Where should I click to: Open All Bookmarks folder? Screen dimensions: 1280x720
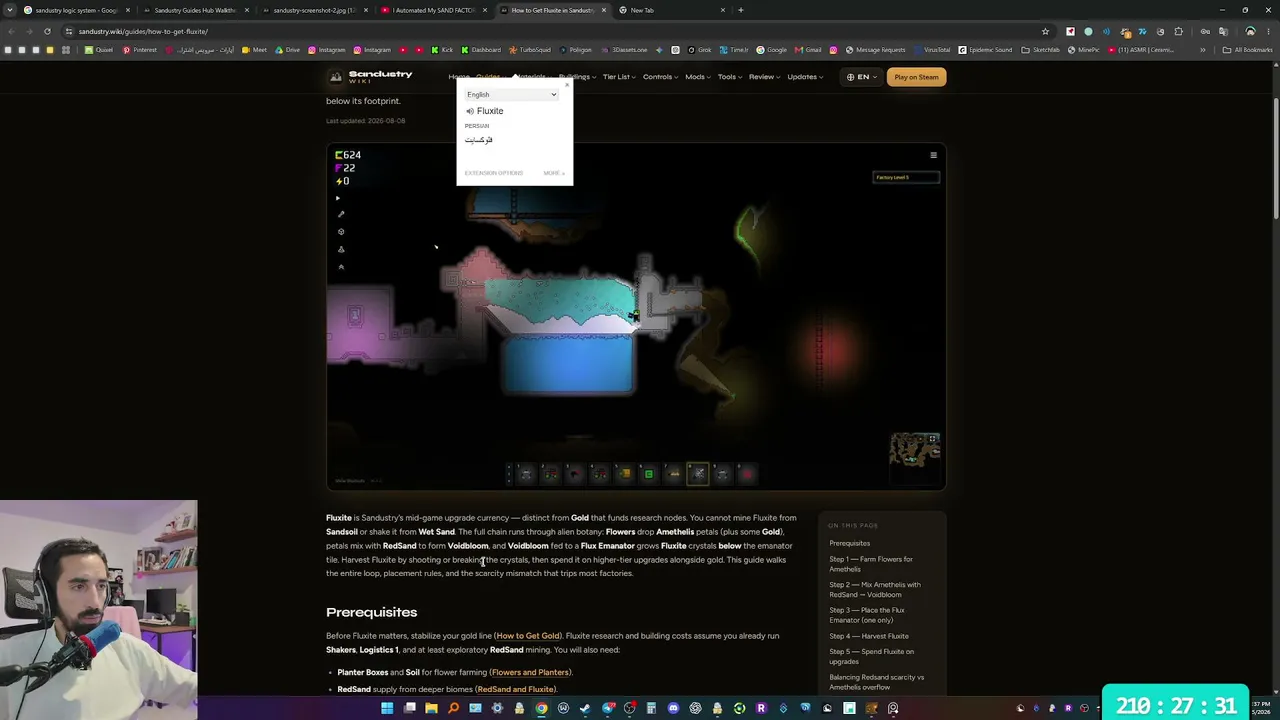tap(1250, 50)
